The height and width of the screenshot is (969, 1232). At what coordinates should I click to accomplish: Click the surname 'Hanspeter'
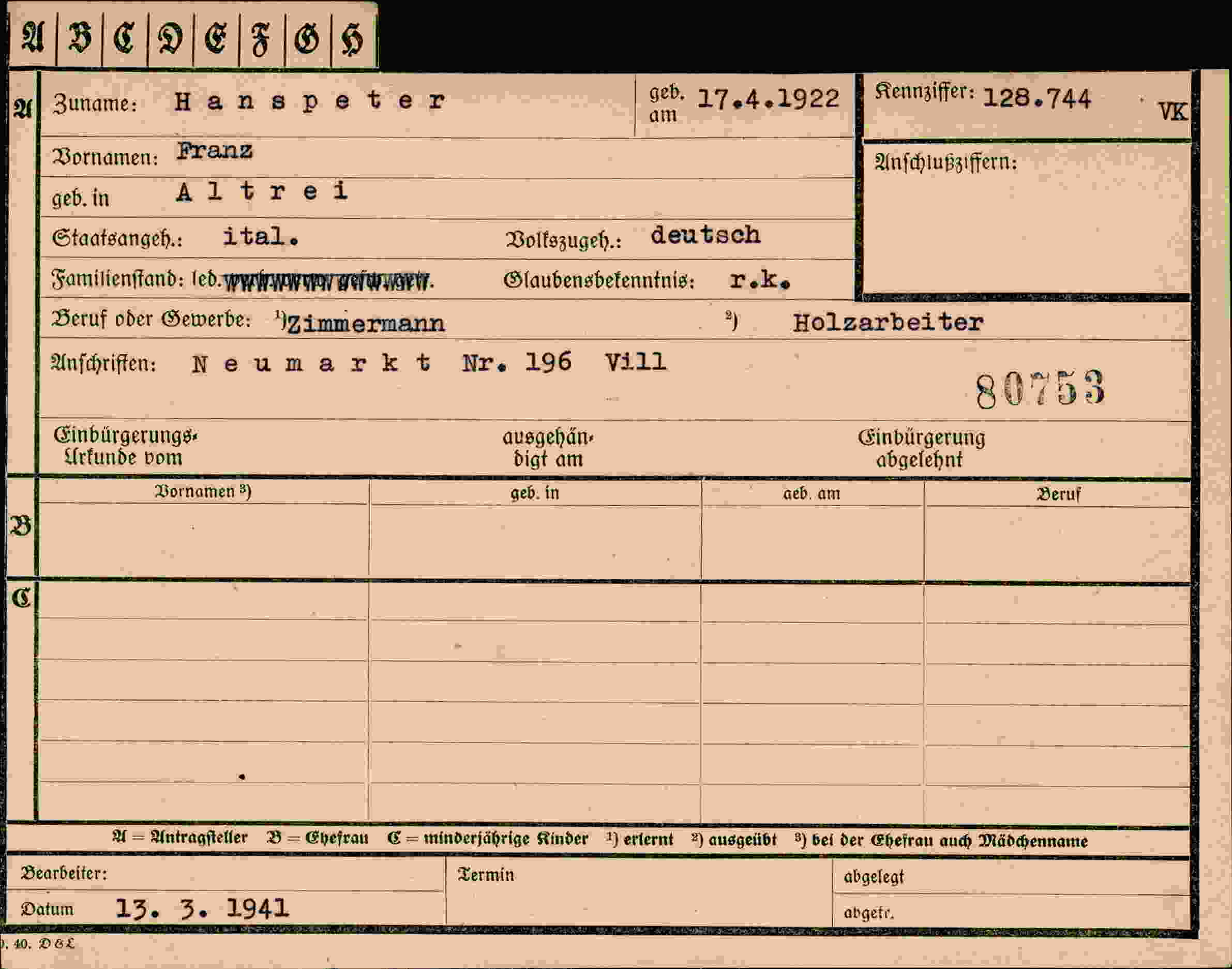[310, 101]
